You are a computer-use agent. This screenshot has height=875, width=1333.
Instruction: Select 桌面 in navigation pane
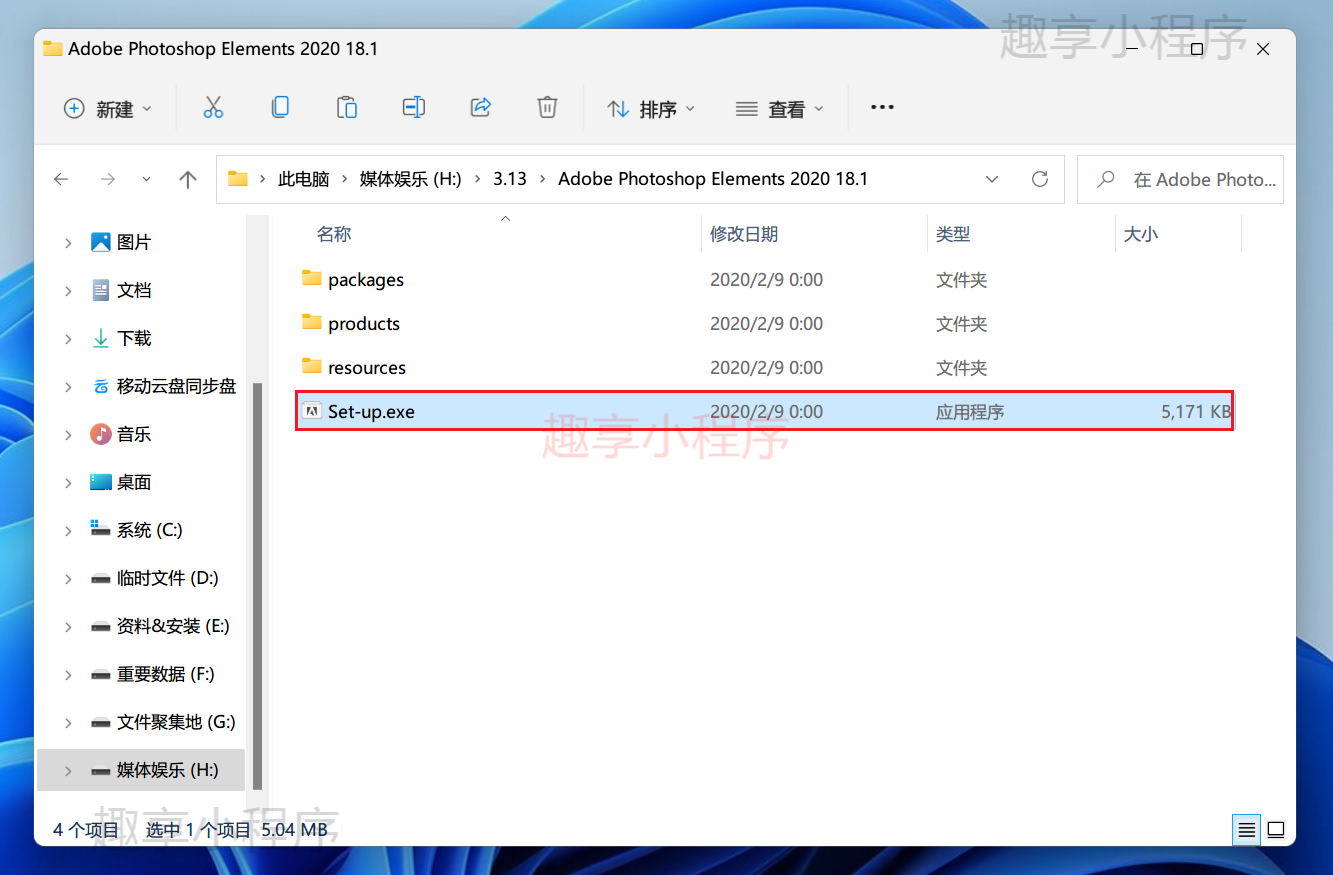pyautogui.click(x=134, y=482)
